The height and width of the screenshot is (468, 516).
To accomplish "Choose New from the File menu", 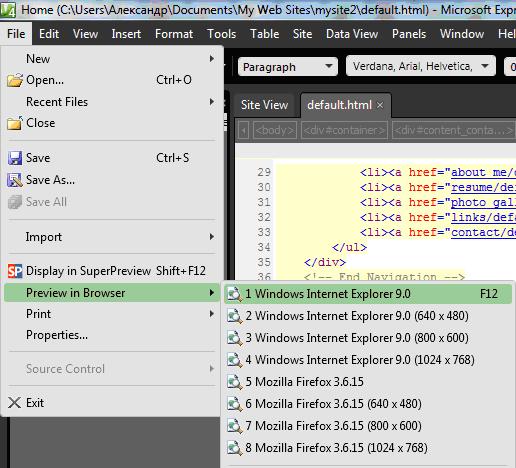I will (x=112, y=59).
